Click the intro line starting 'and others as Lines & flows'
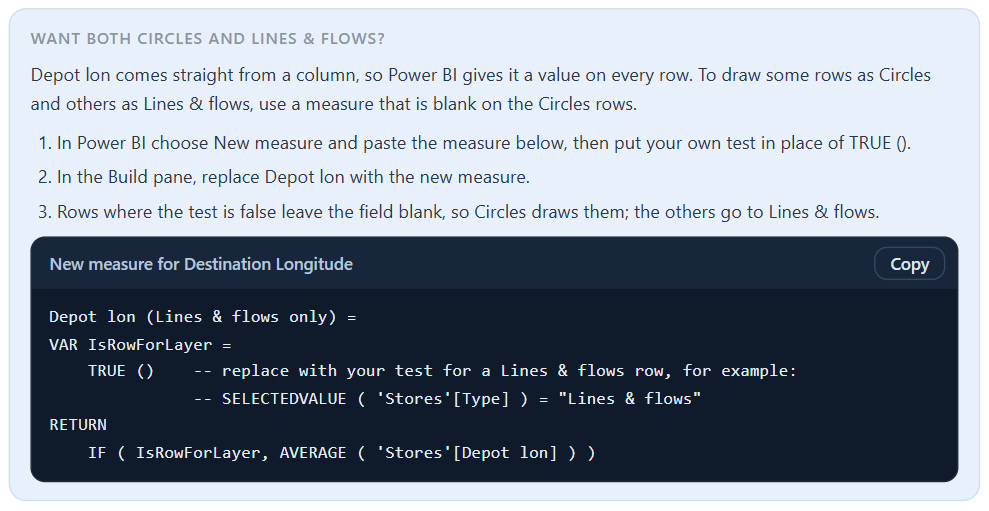The height and width of the screenshot is (511, 989). [x=334, y=103]
